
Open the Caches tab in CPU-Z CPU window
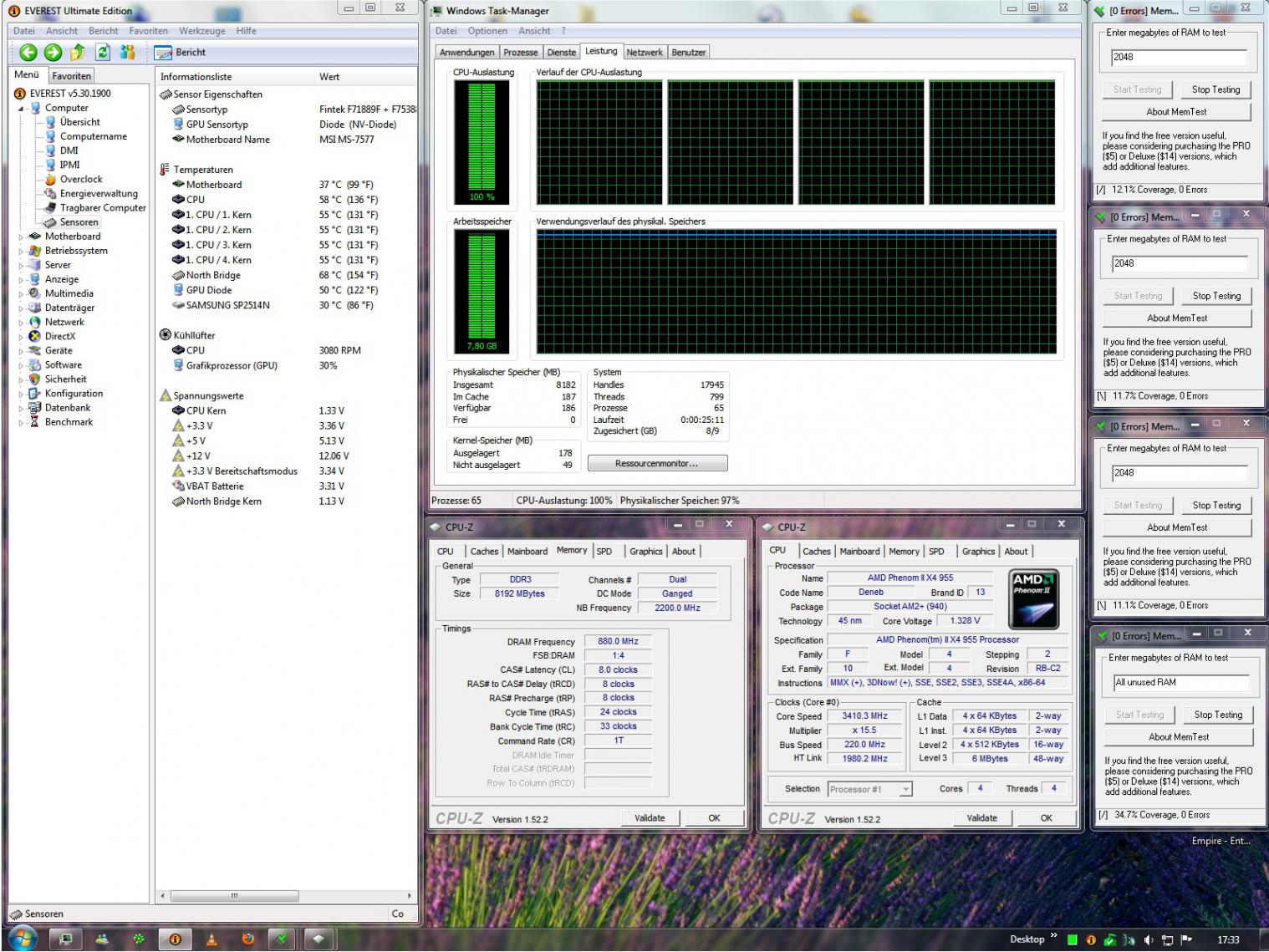(x=817, y=552)
